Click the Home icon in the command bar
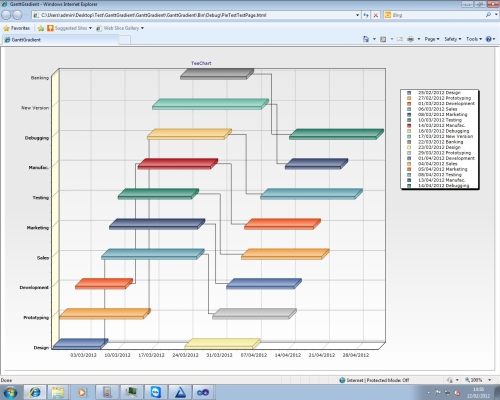500x400 pixels. pyautogui.click(x=366, y=39)
